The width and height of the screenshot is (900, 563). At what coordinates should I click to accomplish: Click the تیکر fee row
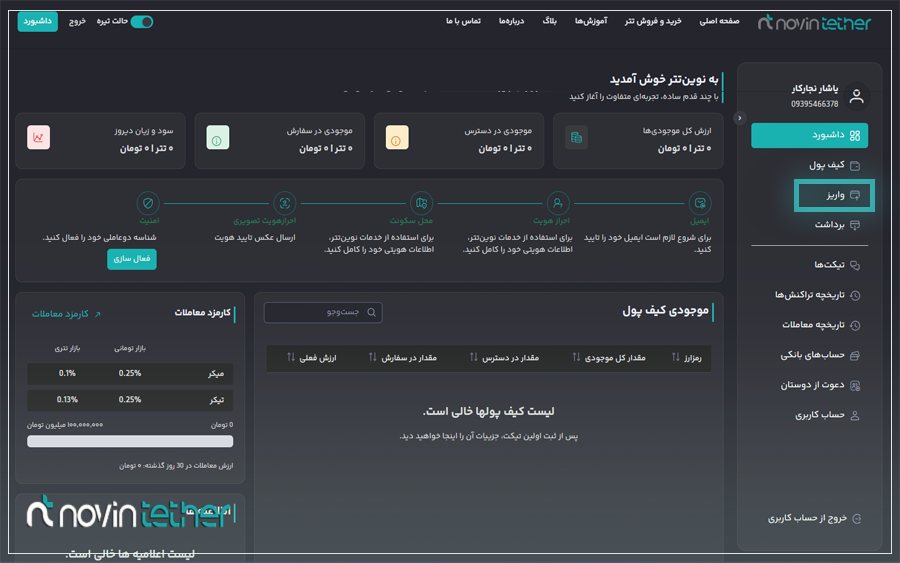[130, 400]
